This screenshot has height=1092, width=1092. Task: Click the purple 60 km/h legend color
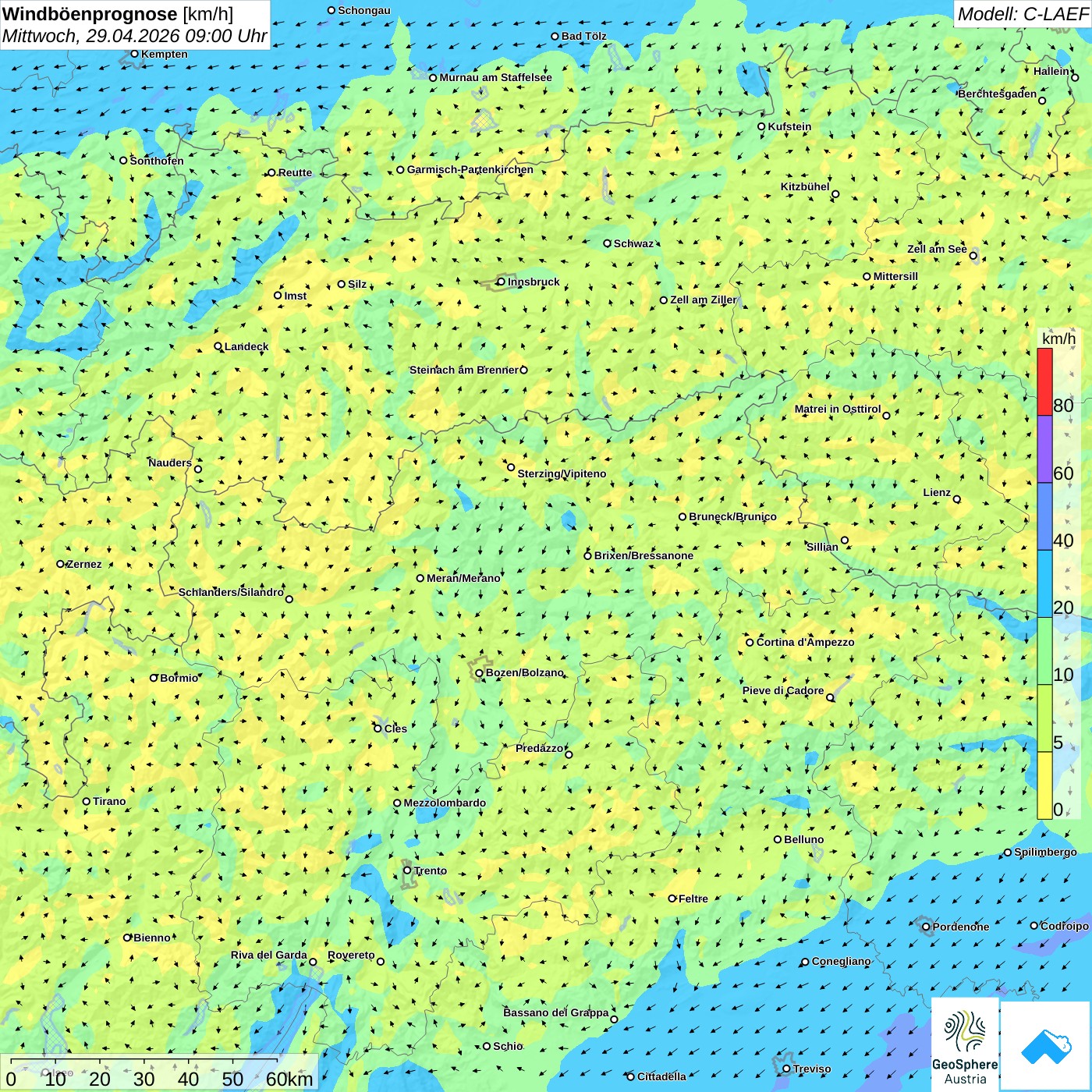tap(1044, 449)
